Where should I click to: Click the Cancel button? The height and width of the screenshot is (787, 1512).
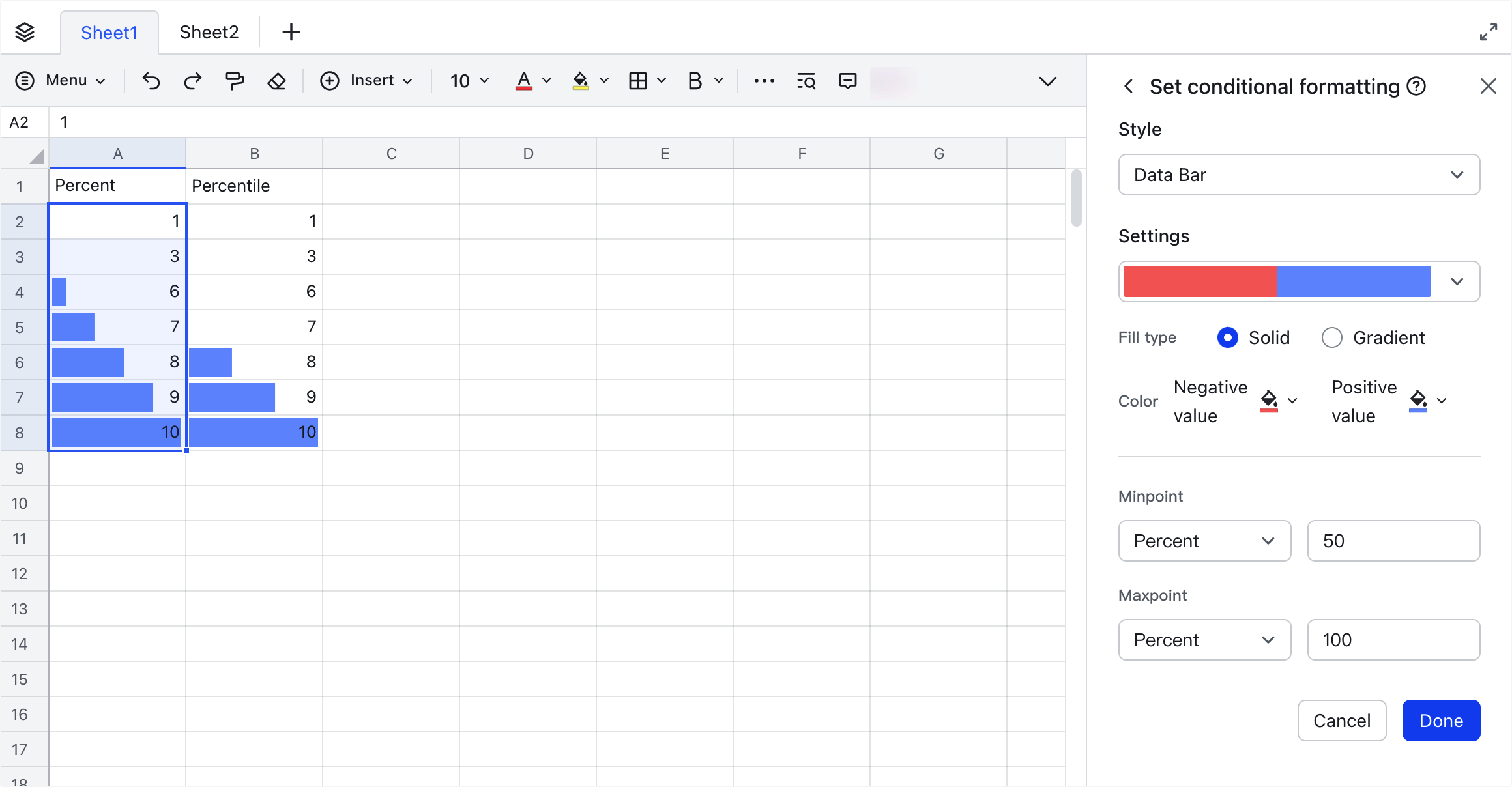(x=1342, y=721)
